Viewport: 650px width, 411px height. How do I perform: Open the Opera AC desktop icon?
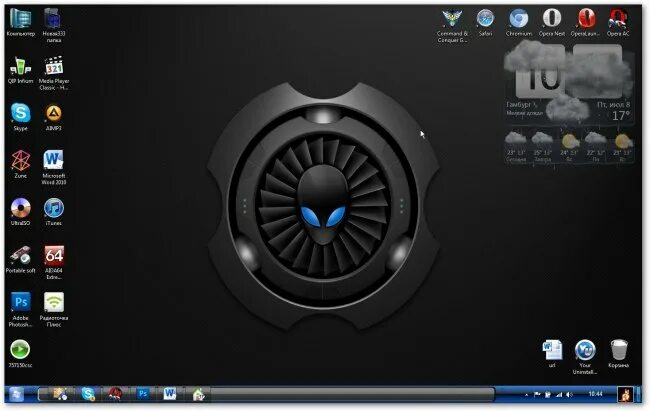pyautogui.click(x=618, y=23)
